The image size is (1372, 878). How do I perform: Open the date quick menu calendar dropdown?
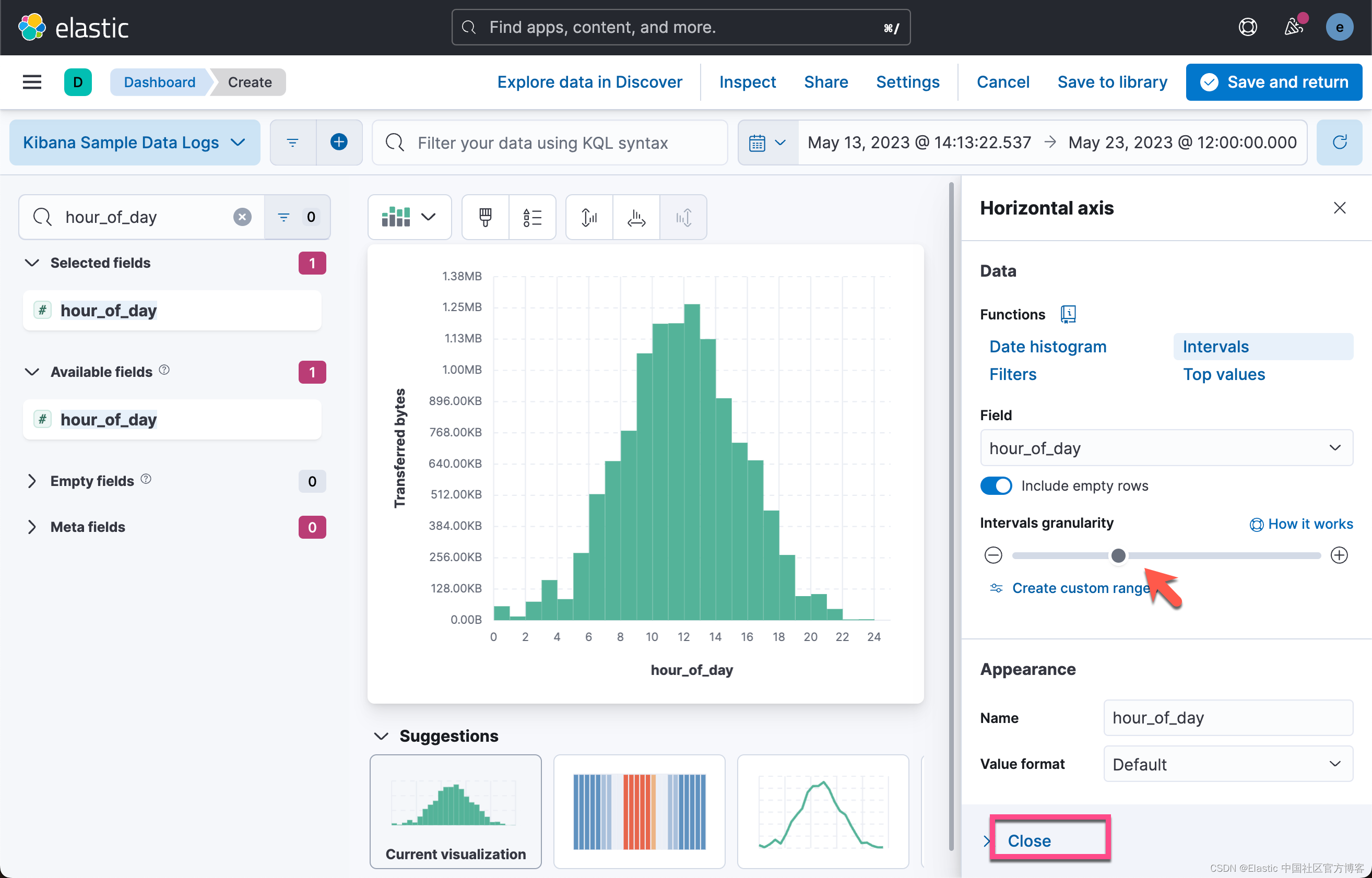pyautogui.click(x=767, y=142)
